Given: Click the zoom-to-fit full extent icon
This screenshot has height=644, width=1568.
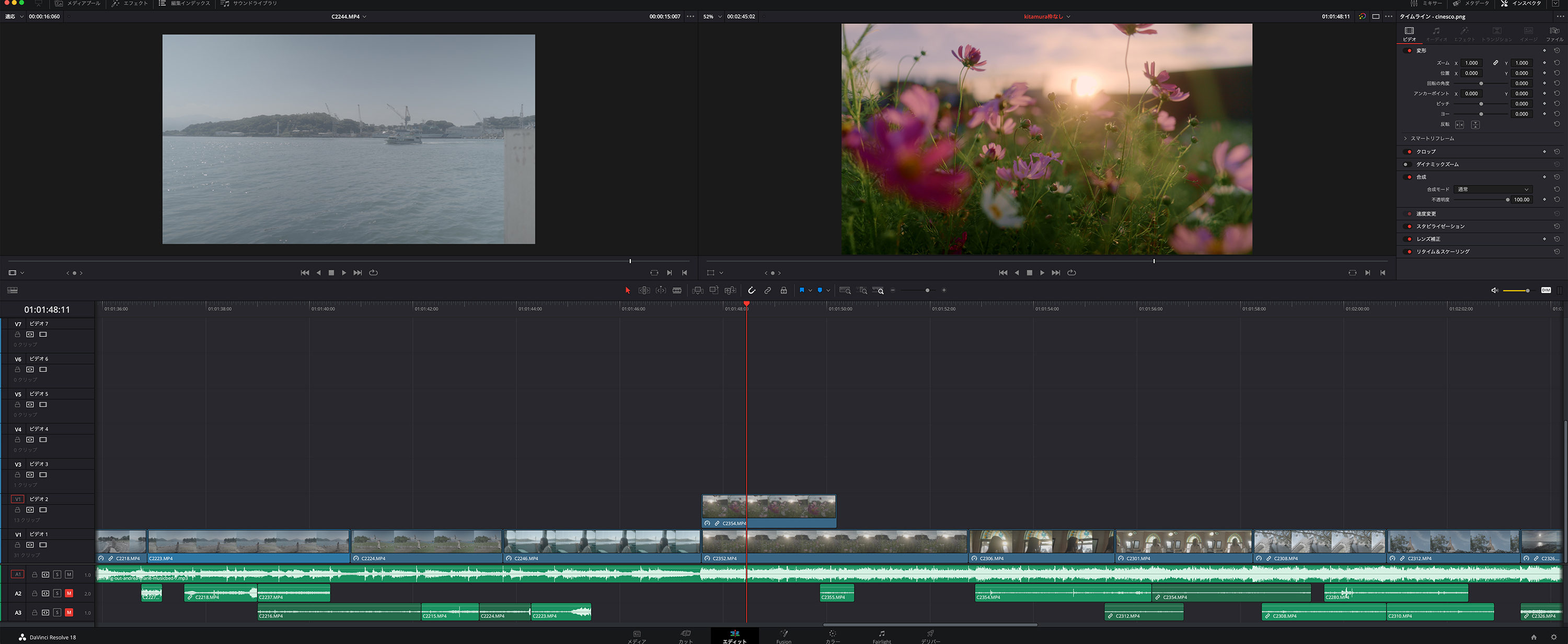Looking at the screenshot, I should click(845, 291).
